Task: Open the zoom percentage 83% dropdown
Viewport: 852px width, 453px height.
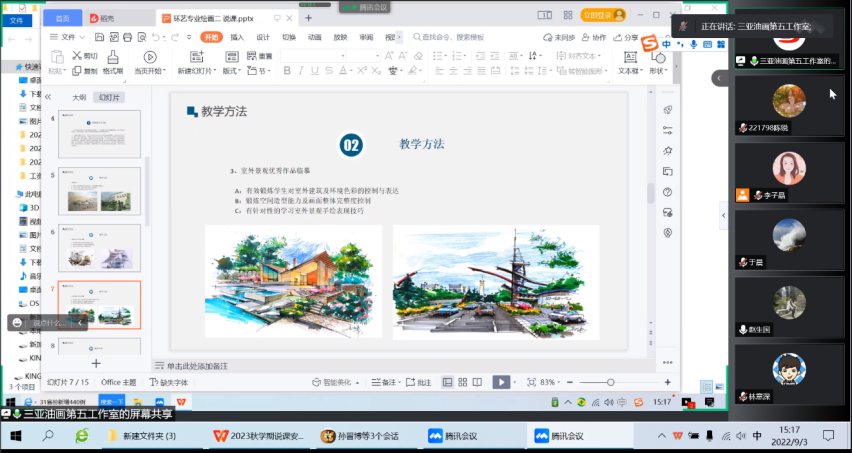Action: coord(551,382)
